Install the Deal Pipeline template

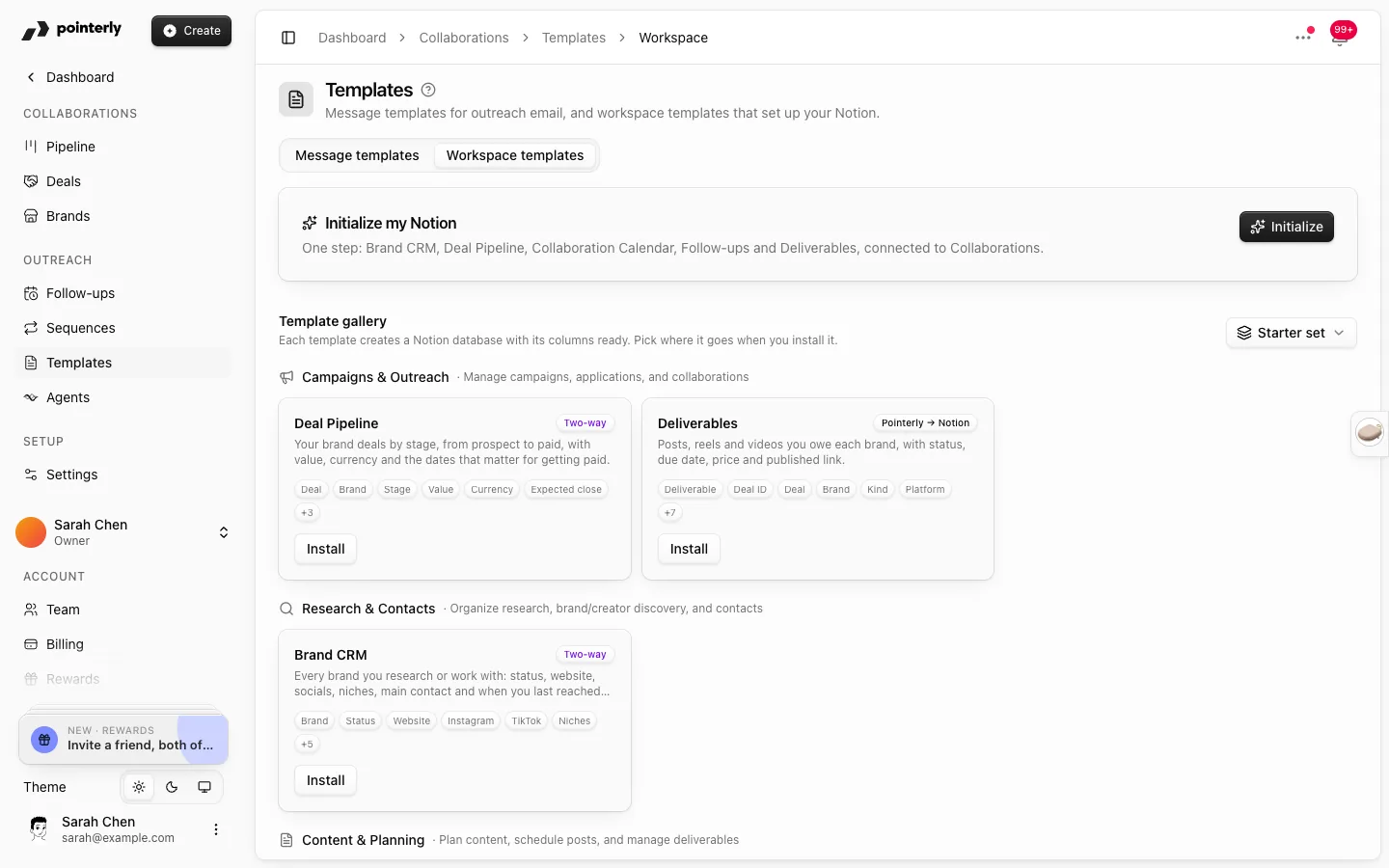tap(325, 549)
